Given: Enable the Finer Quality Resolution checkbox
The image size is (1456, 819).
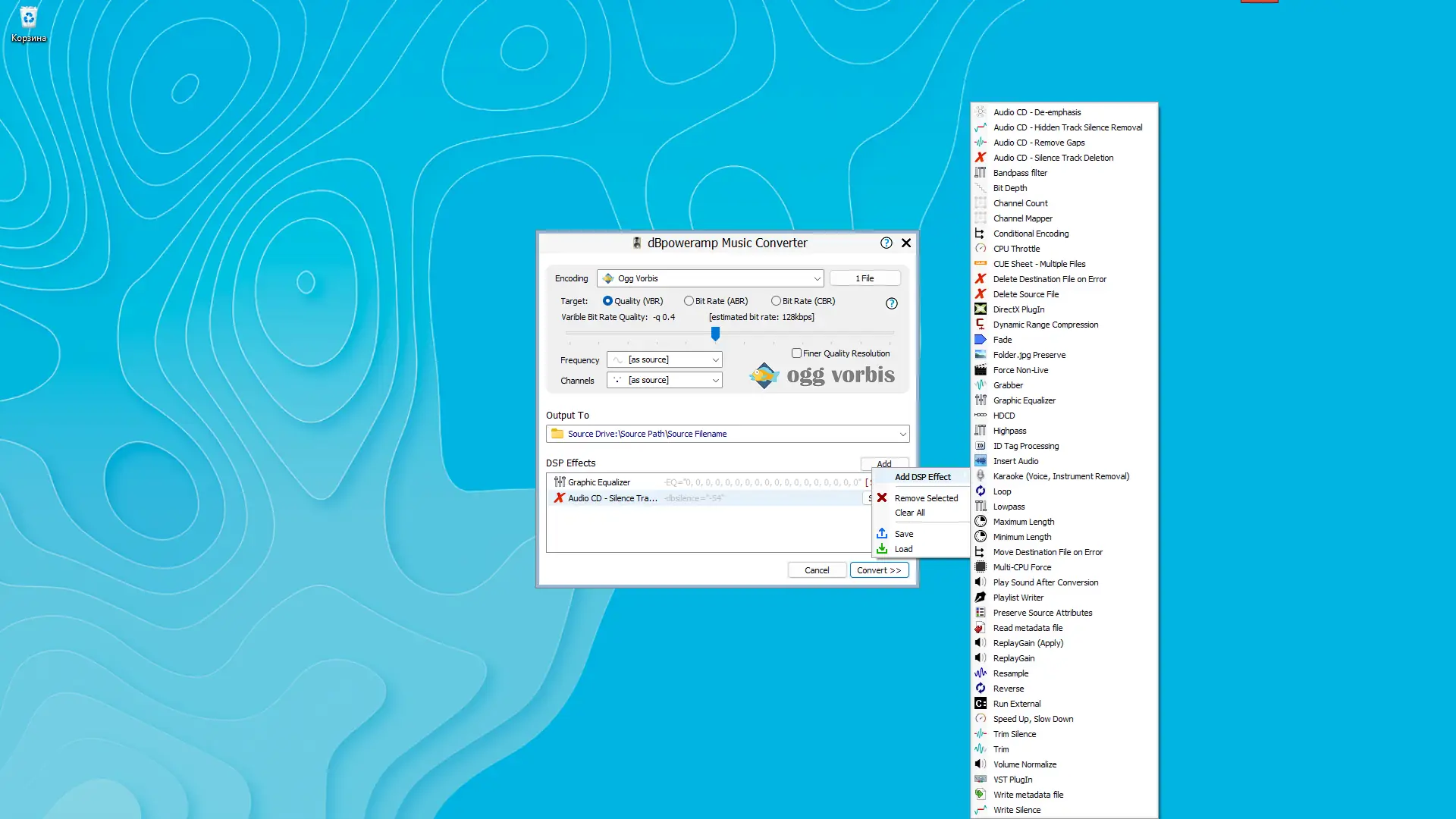Looking at the screenshot, I should pos(796,353).
